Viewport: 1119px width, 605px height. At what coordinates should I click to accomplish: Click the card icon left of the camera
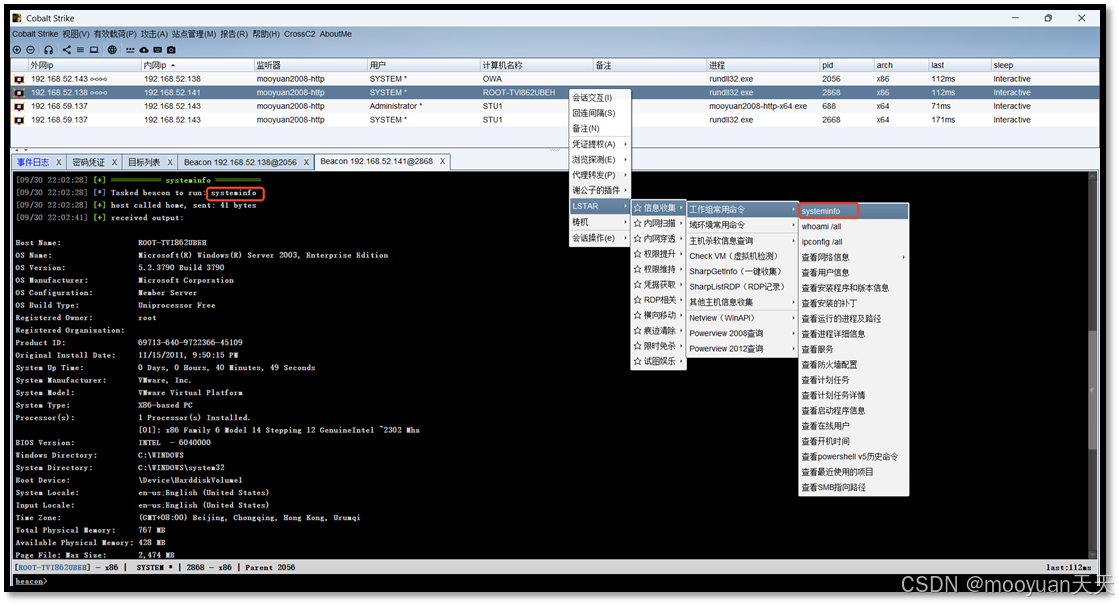157,50
